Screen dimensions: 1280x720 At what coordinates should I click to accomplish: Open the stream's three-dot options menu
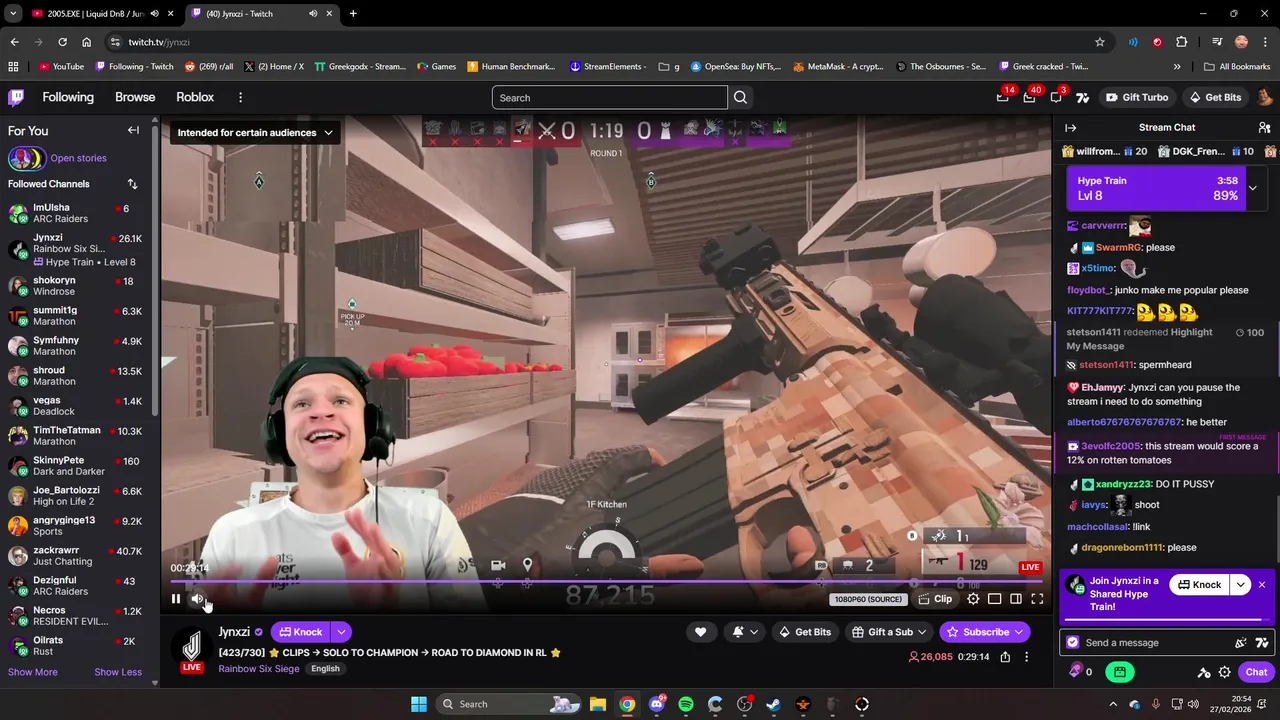coord(1026,657)
